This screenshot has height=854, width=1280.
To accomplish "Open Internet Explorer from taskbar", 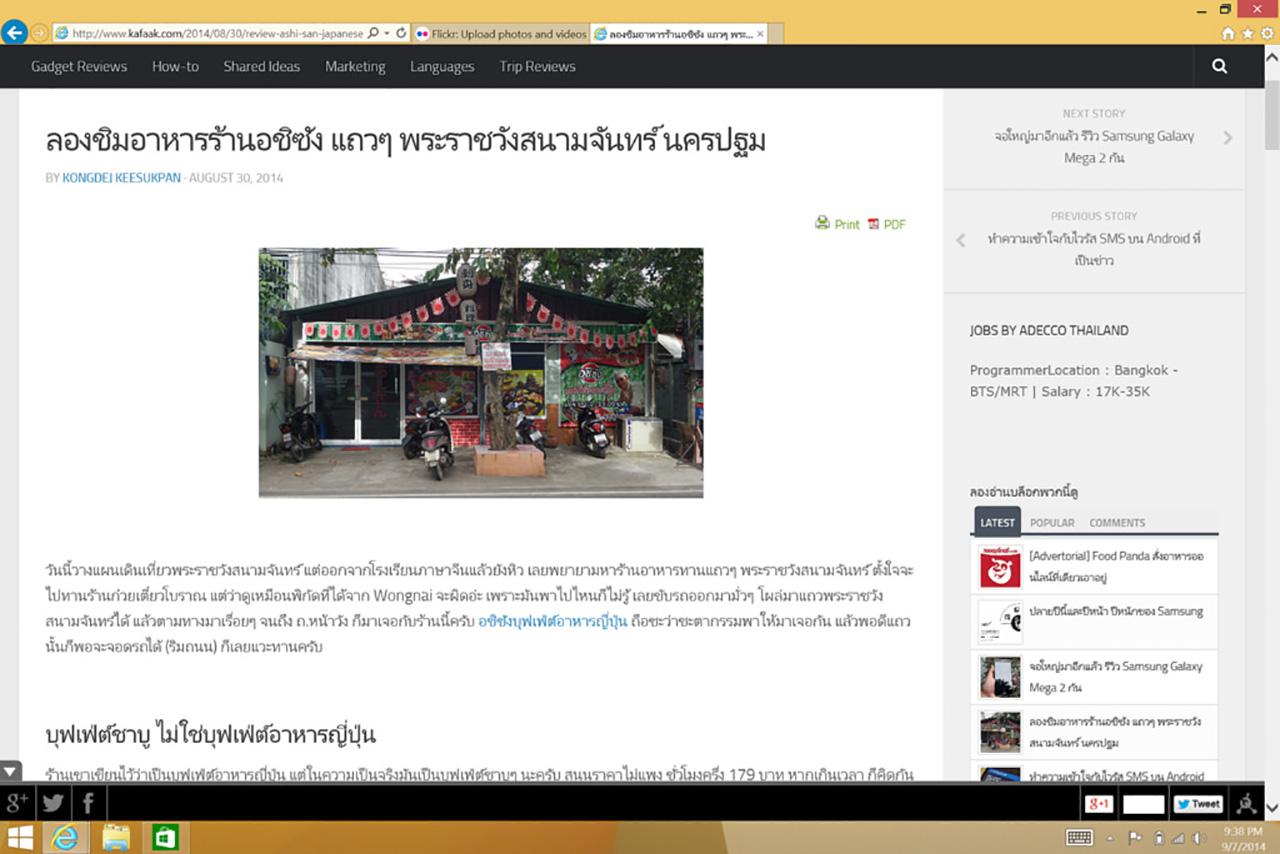I will pyautogui.click(x=64, y=838).
